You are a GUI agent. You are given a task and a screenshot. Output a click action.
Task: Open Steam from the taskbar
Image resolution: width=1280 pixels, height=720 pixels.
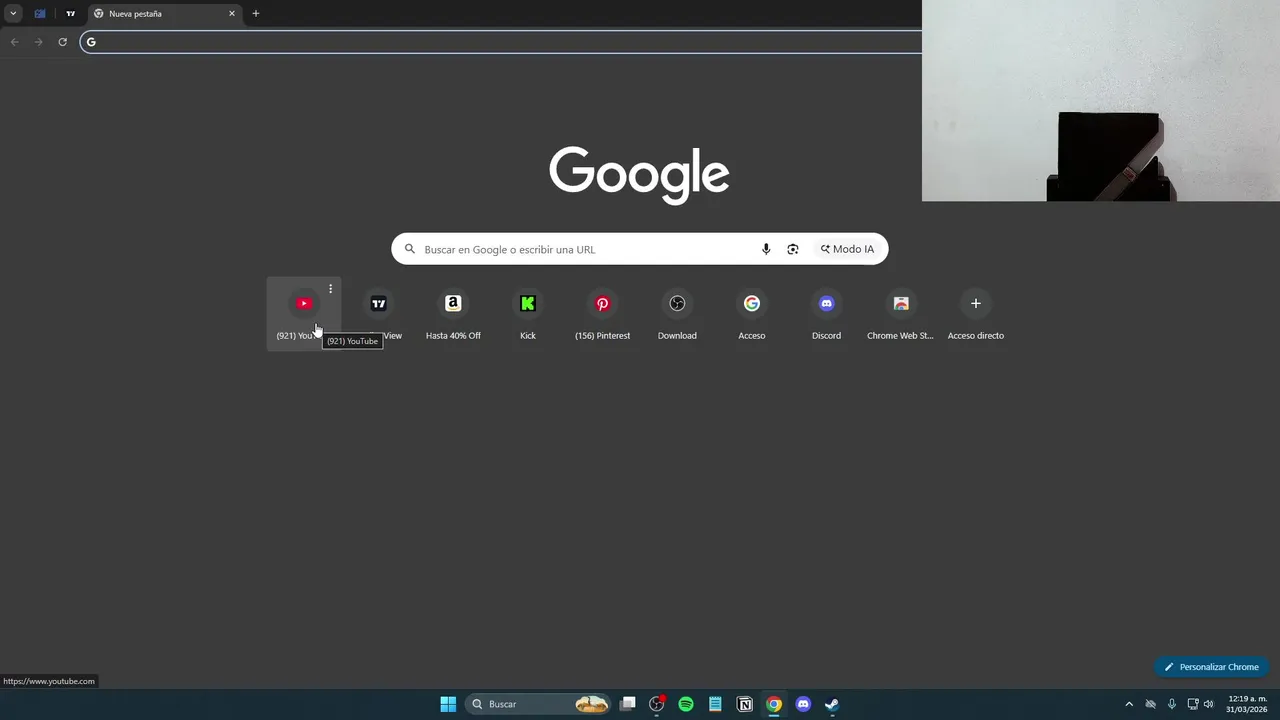pyautogui.click(x=832, y=704)
